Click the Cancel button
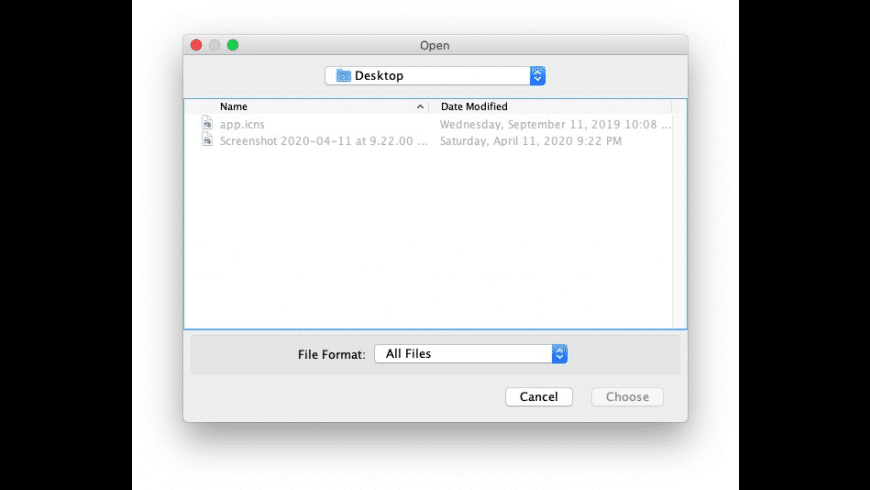870x490 pixels. coord(539,397)
